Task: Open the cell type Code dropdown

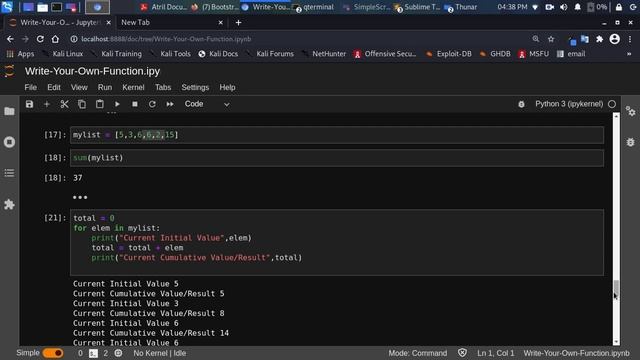Action: tap(207, 104)
